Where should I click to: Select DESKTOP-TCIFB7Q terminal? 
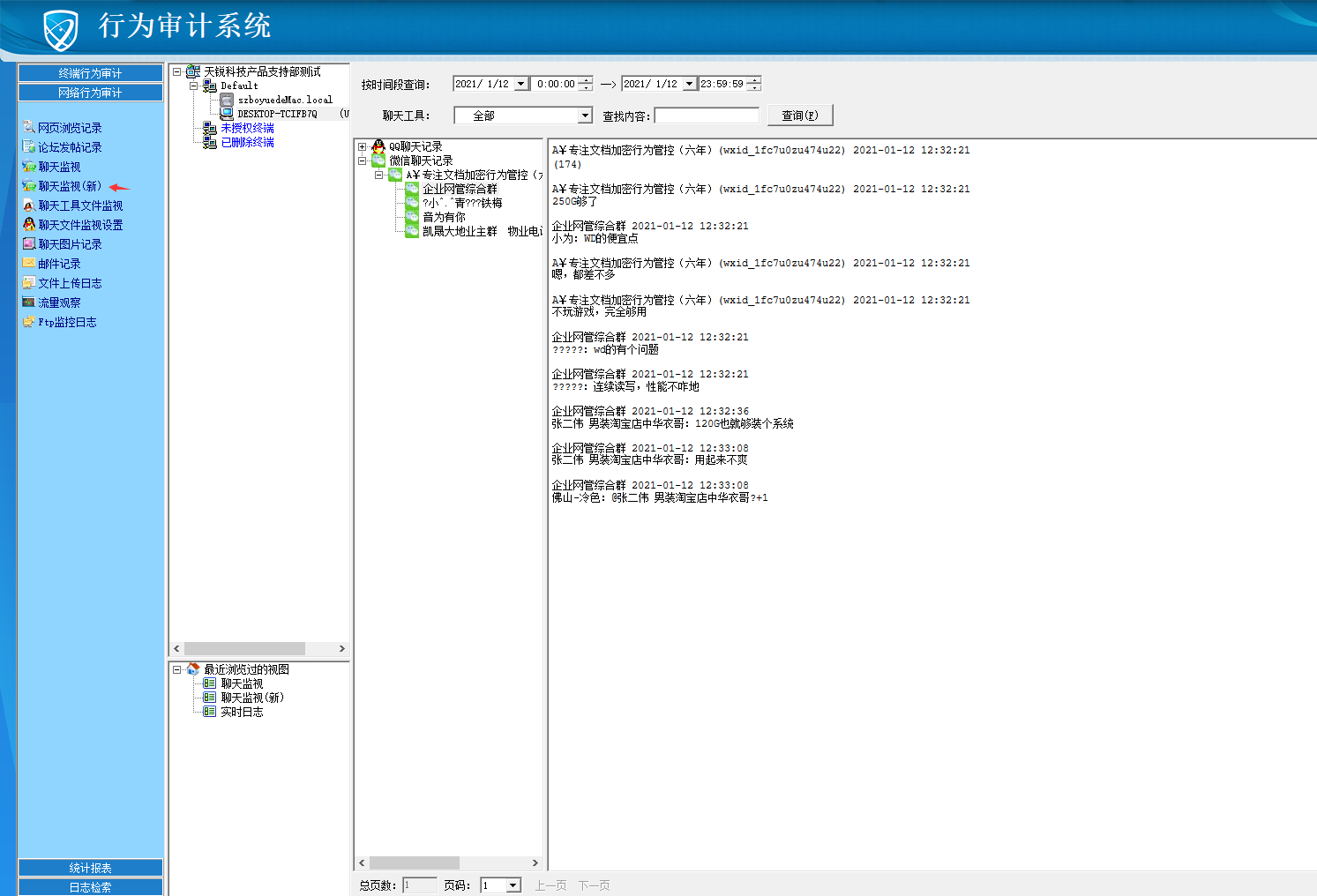pos(277,114)
